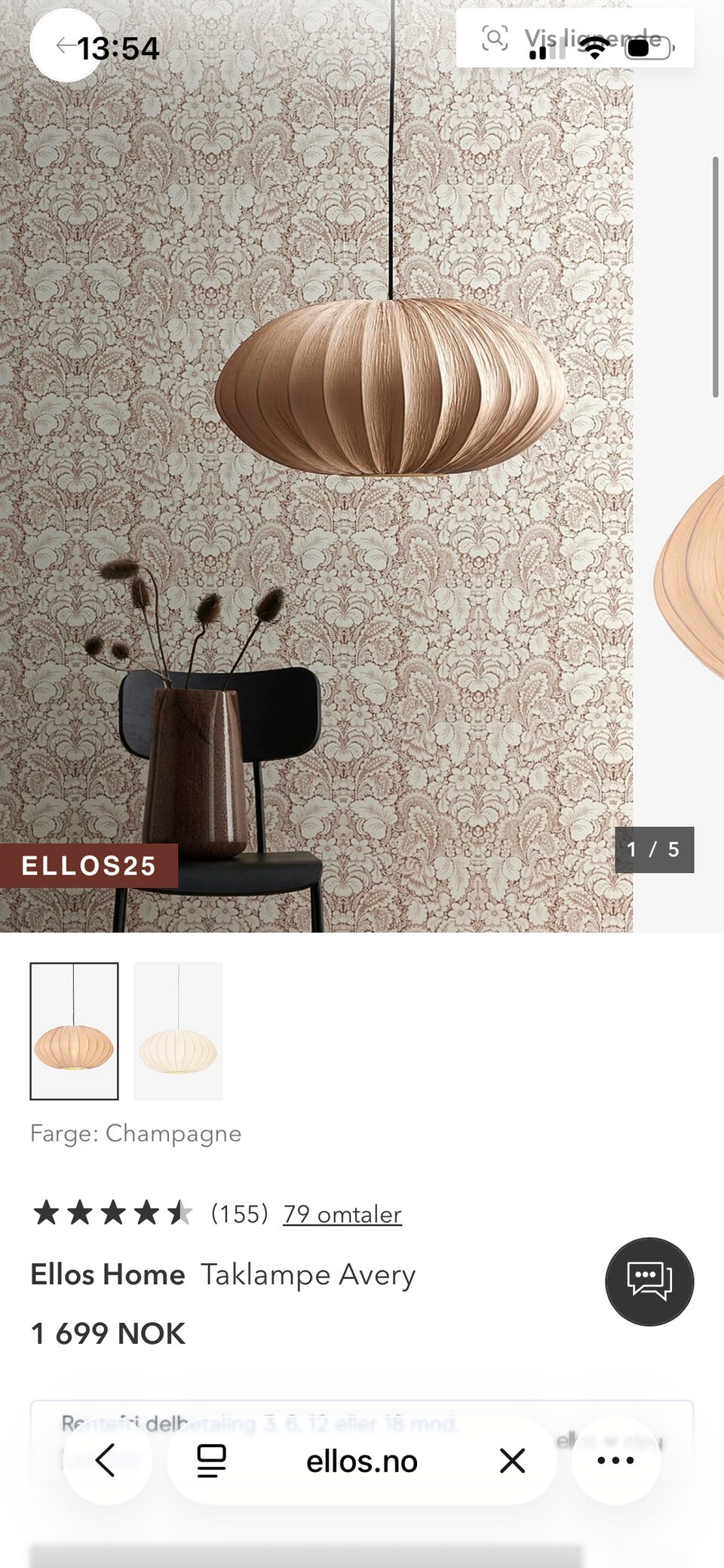Click the page scrollbar handle

715,277
